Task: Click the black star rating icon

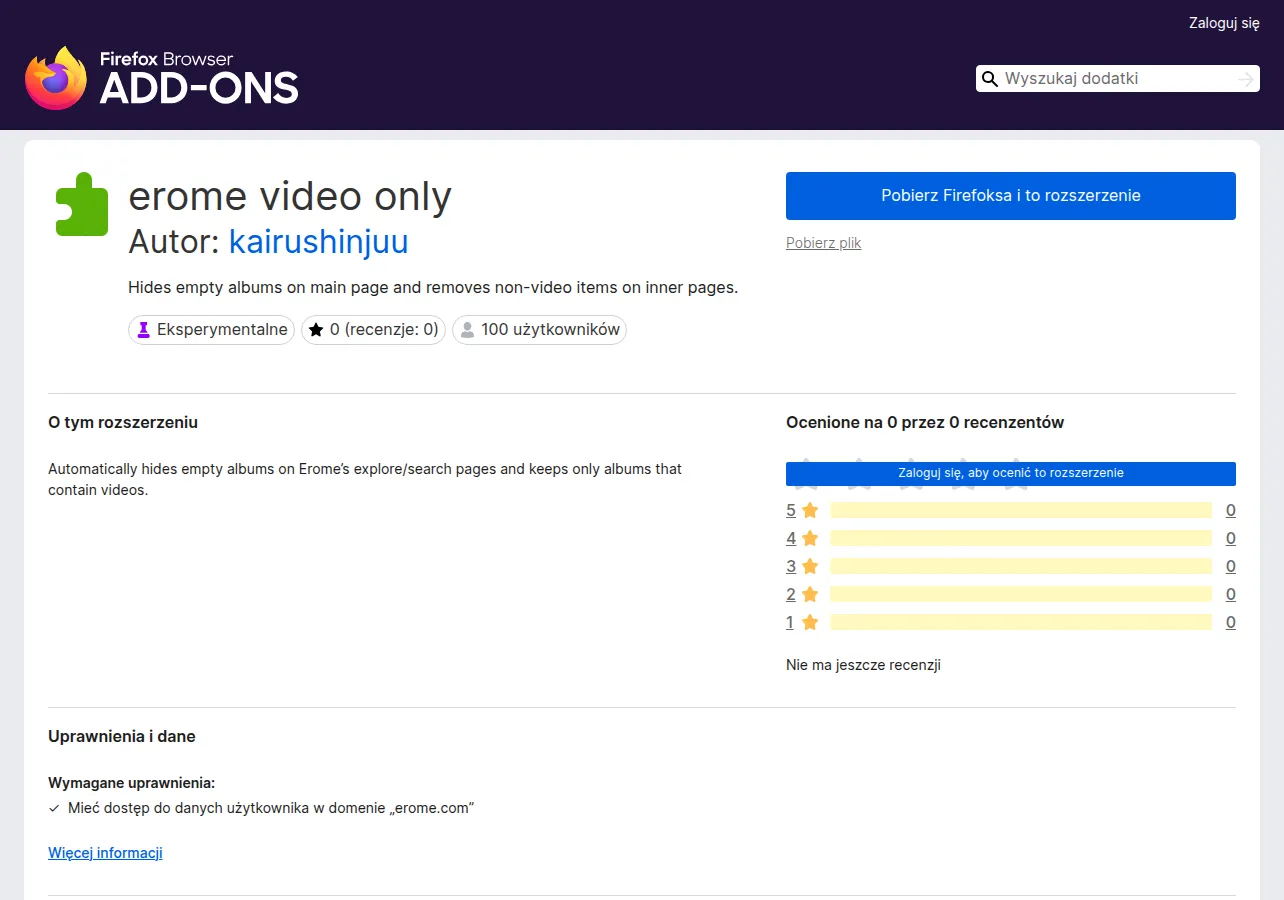Action: point(316,329)
